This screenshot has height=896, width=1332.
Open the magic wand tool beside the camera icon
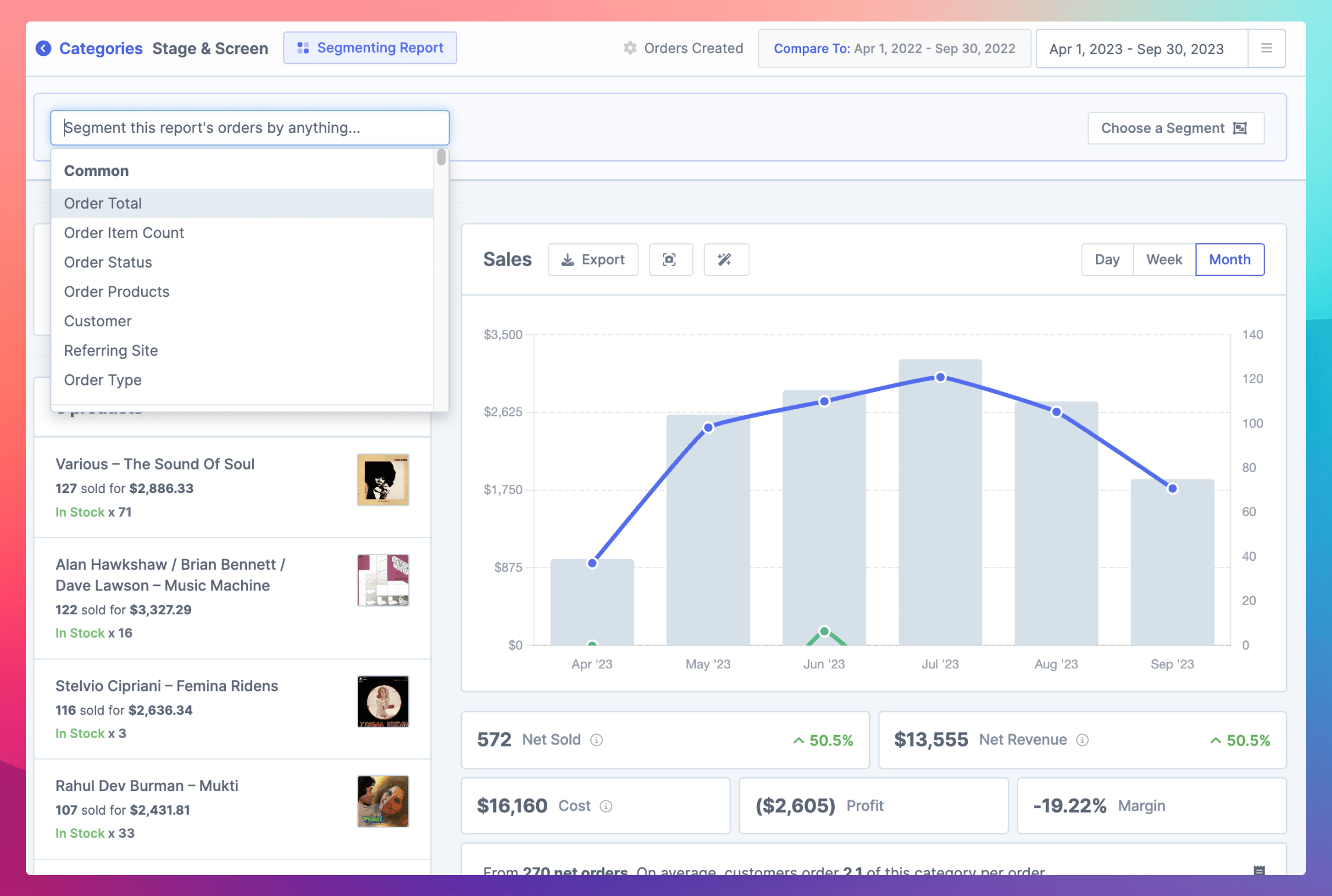[726, 260]
